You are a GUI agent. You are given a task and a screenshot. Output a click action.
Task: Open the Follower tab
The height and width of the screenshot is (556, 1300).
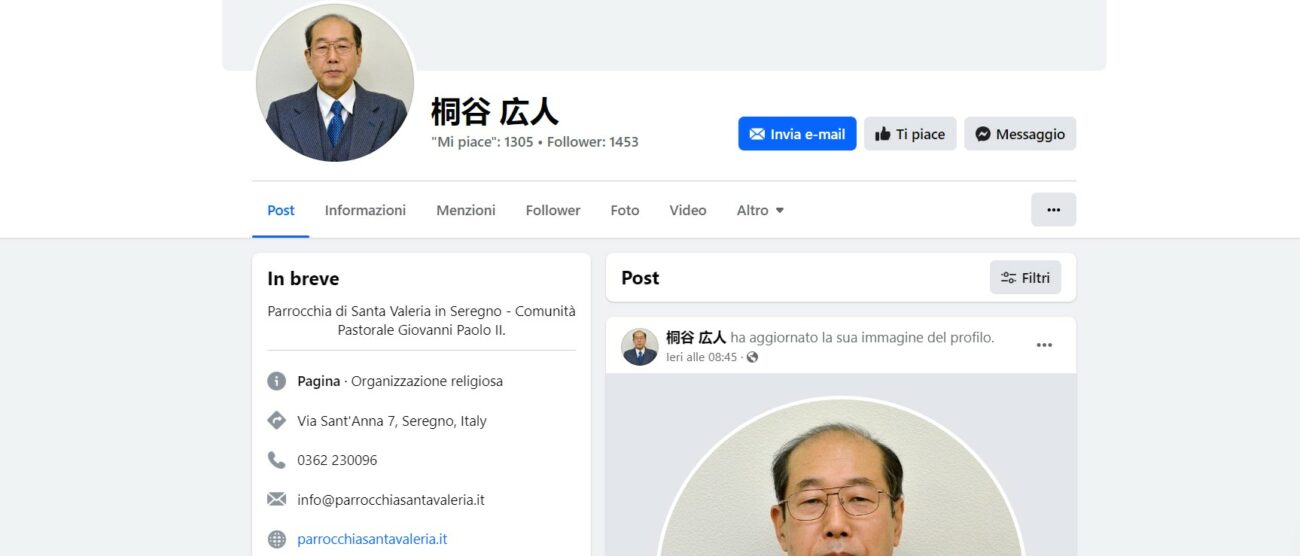[x=553, y=210]
